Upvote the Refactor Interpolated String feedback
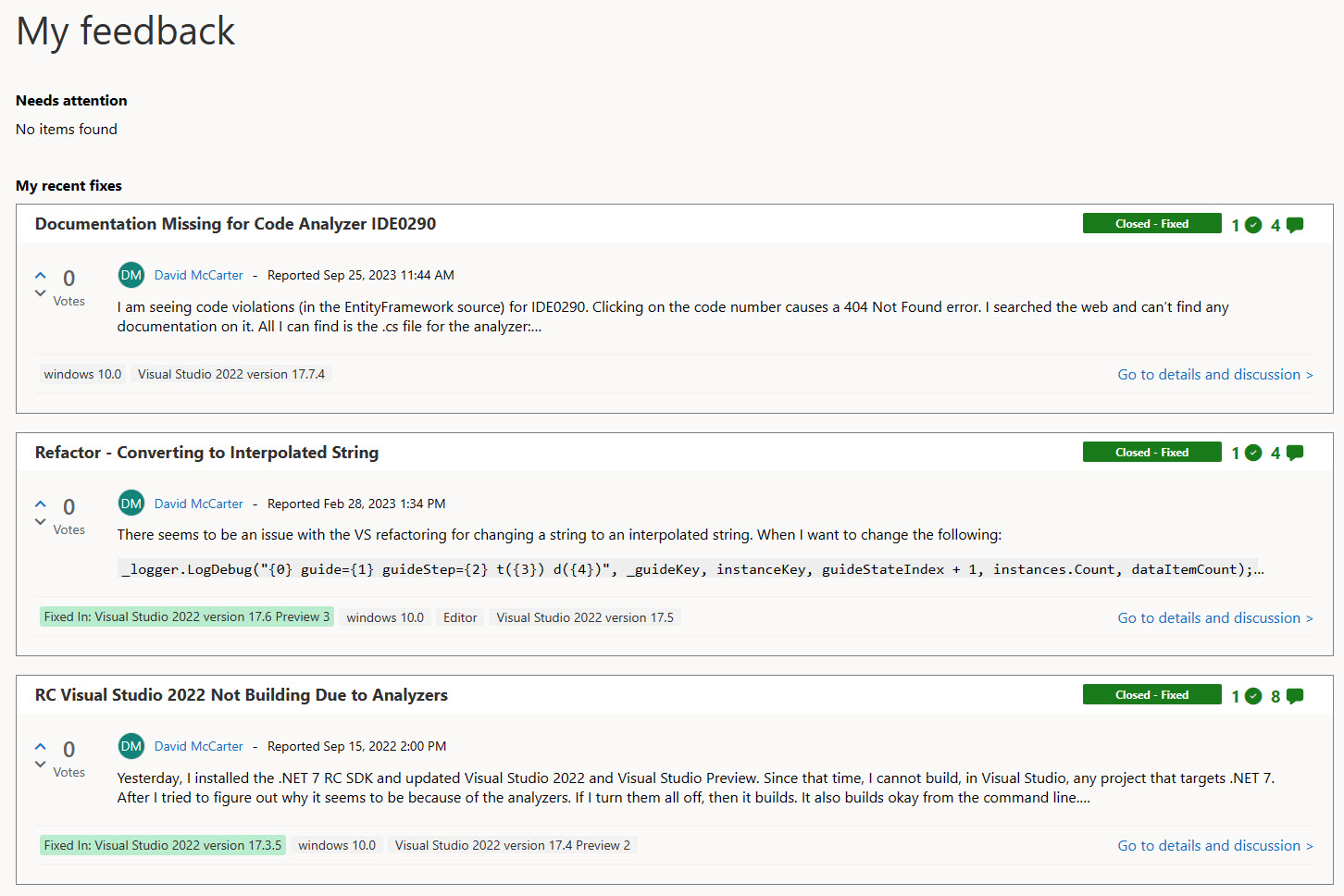 41,504
